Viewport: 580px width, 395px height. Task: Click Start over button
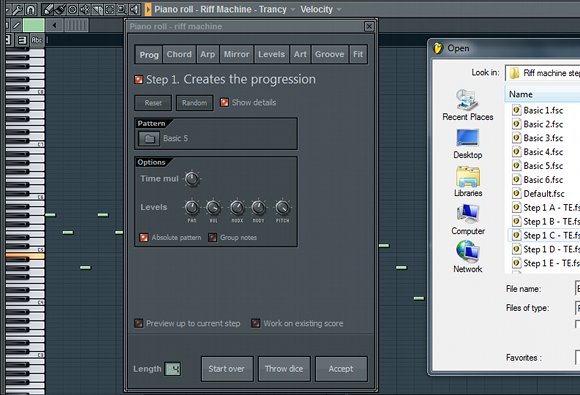click(x=227, y=369)
